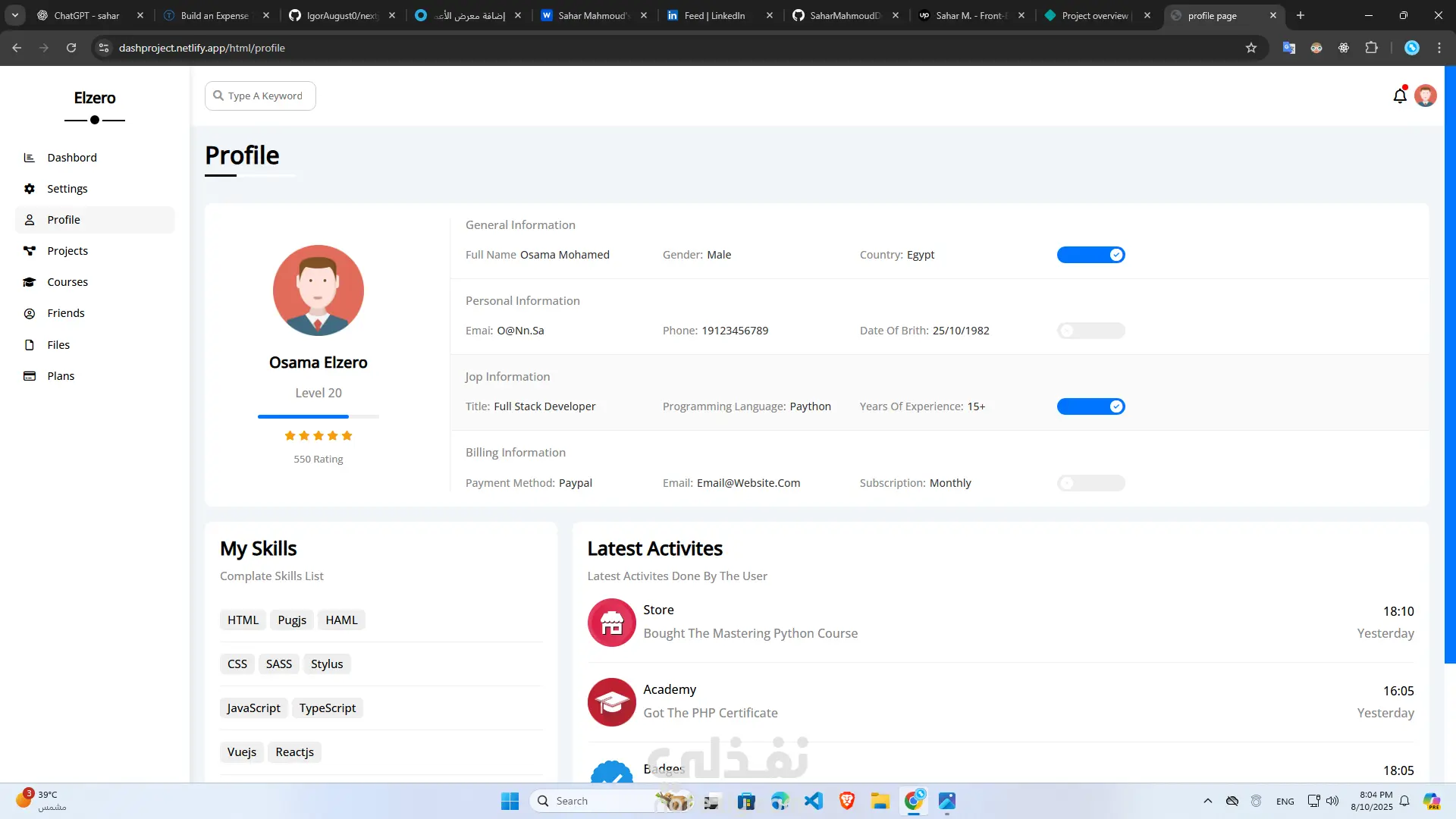Image resolution: width=1456 pixels, height=819 pixels.
Task: Open the Projects sidebar menu item
Action: coord(67,251)
